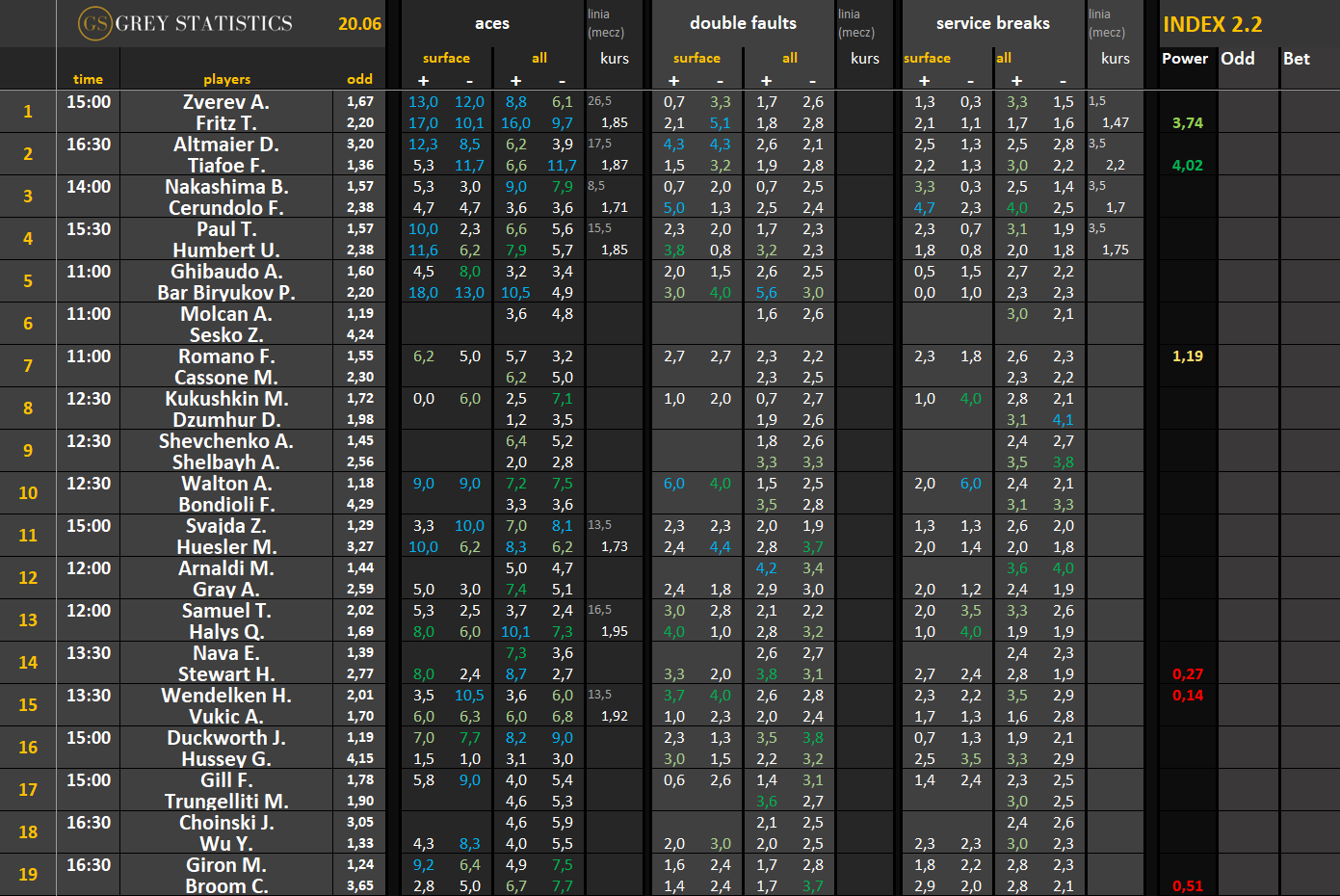Click the Duckworth J. player name

pyautogui.click(x=226, y=737)
